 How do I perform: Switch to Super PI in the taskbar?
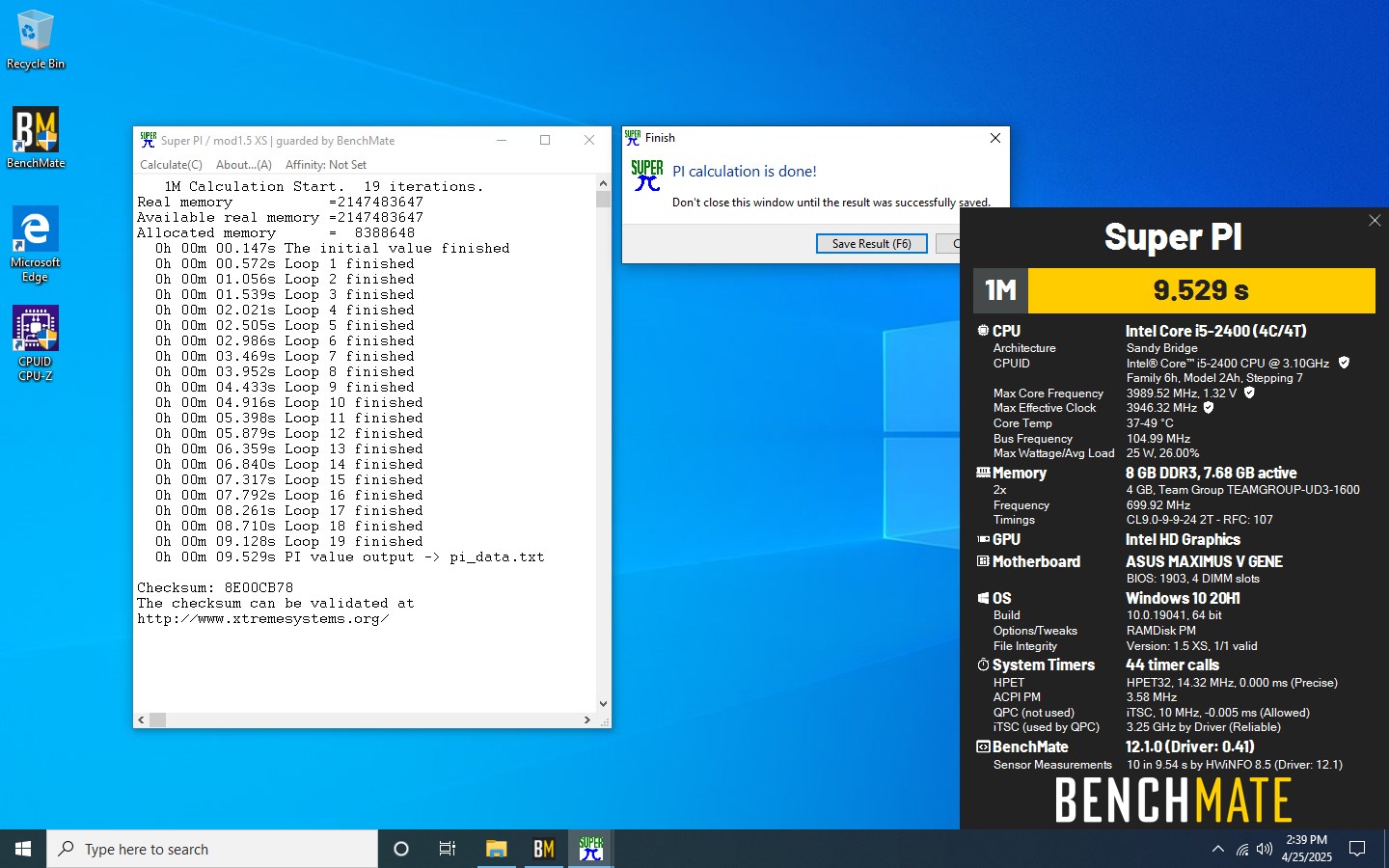pyautogui.click(x=591, y=849)
